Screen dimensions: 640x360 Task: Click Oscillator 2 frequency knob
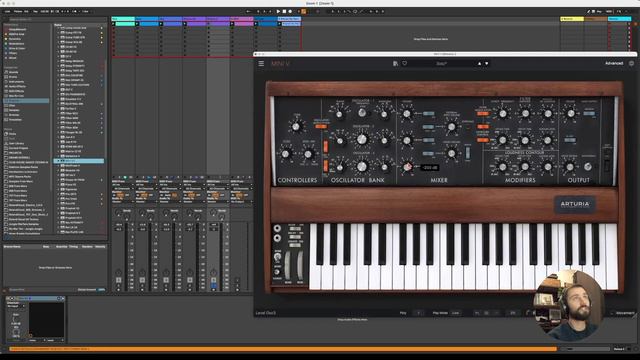[362, 140]
